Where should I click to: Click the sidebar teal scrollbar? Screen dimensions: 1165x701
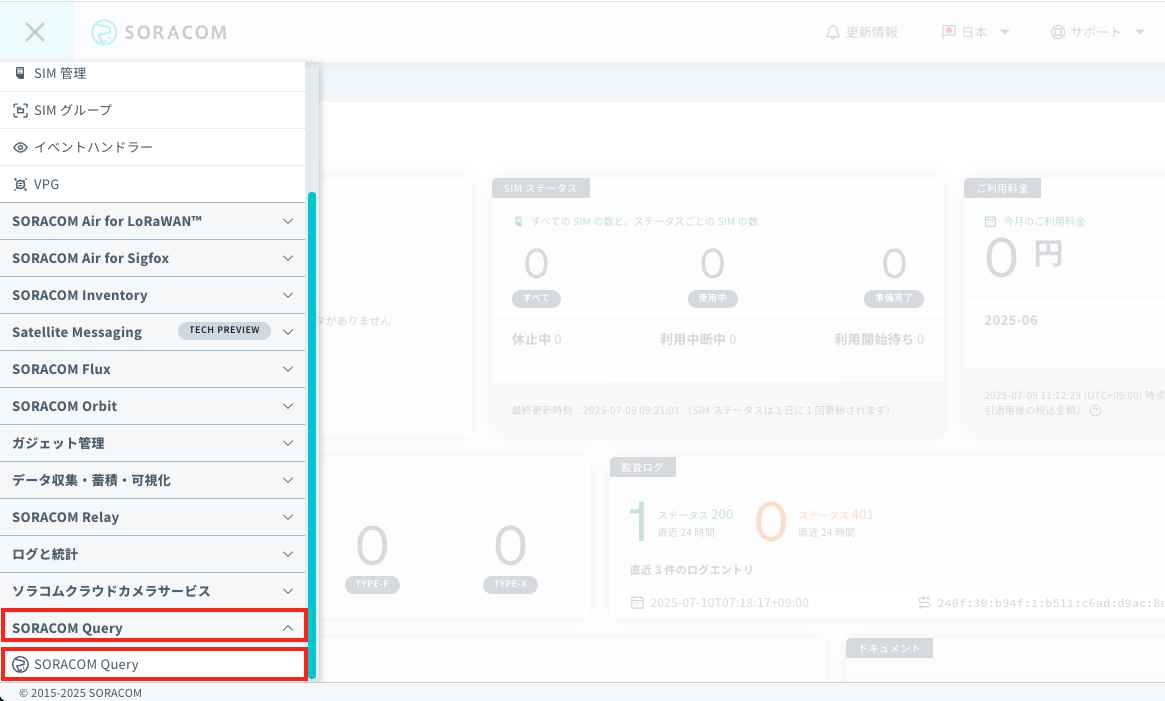(312, 435)
